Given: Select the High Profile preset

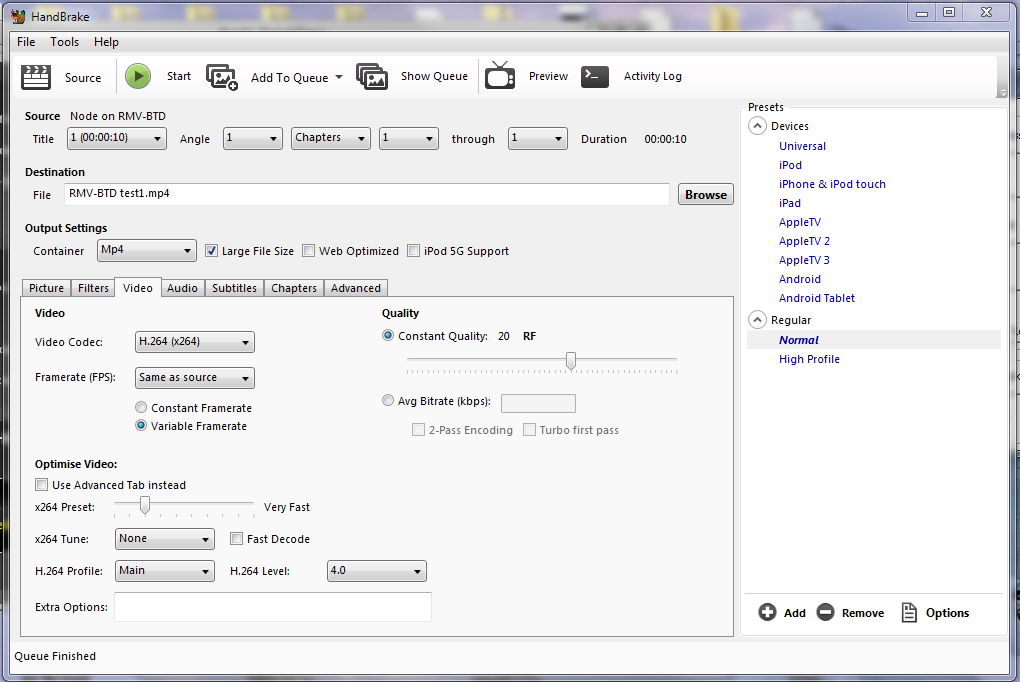Looking at the screenshot, I should (809, 359).
